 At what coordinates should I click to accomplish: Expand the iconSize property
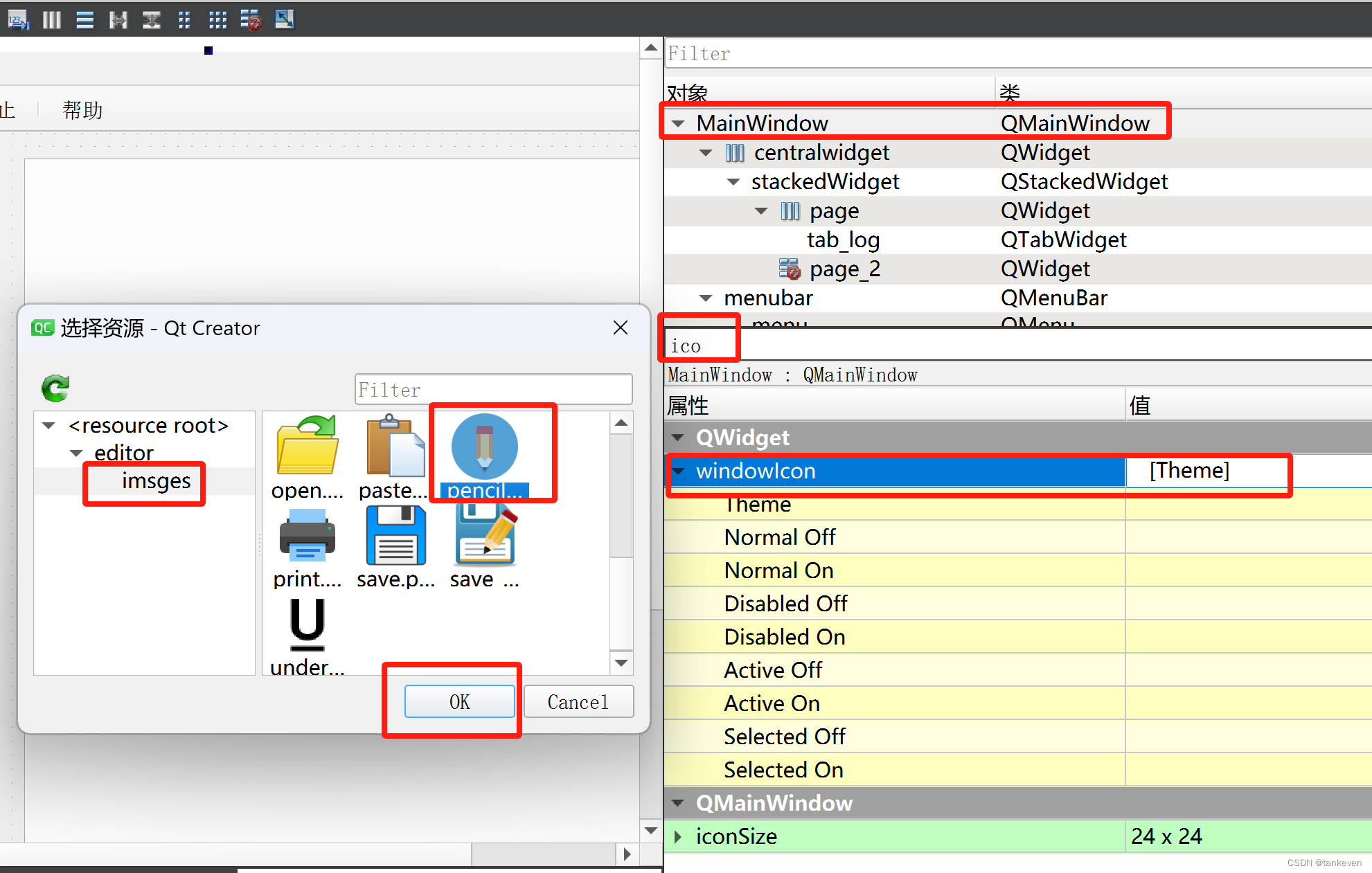678,837
